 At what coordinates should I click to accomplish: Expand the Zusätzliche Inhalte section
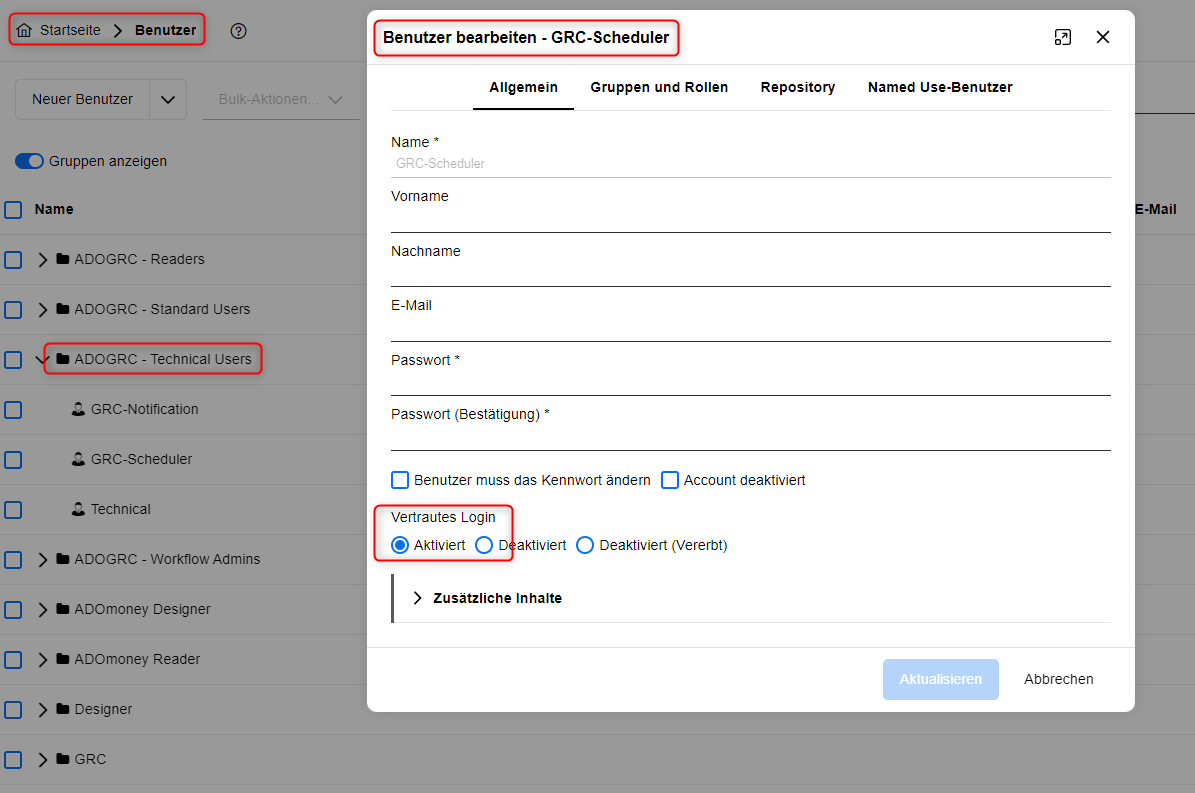pos(418,598)
